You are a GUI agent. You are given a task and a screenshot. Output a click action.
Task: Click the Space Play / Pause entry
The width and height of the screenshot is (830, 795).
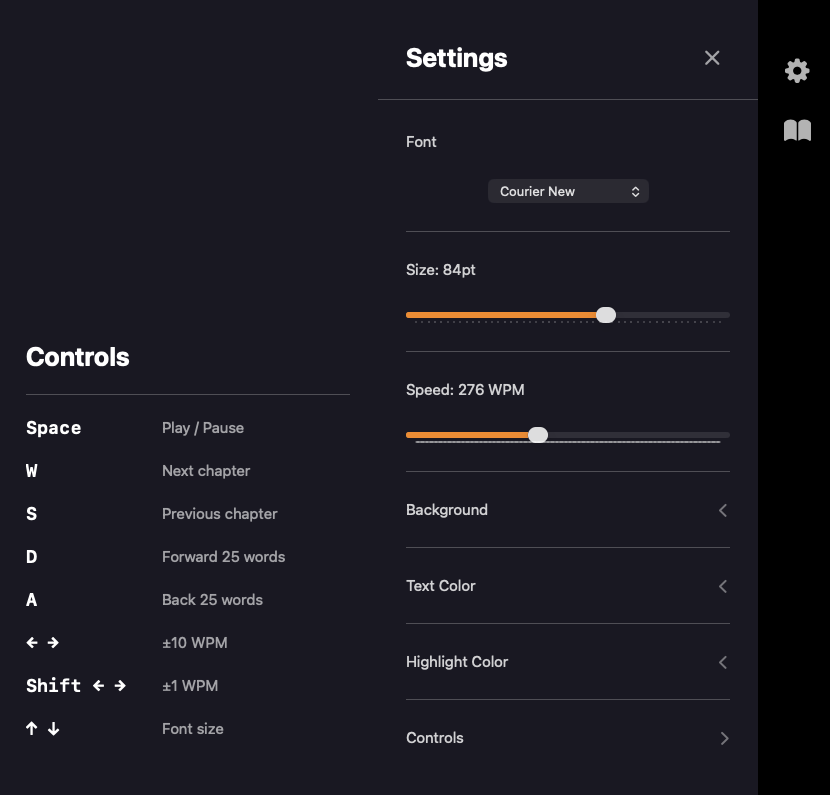point(135,428)
